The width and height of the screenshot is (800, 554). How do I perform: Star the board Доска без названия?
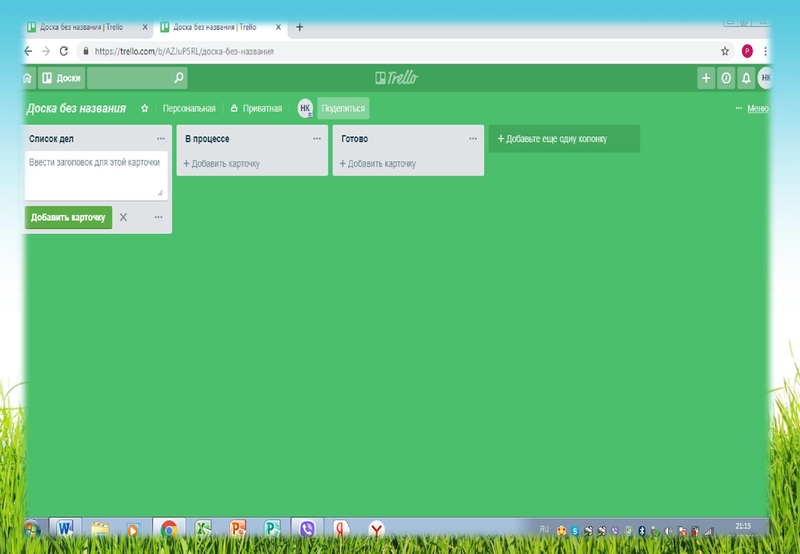tap(145, 108)
